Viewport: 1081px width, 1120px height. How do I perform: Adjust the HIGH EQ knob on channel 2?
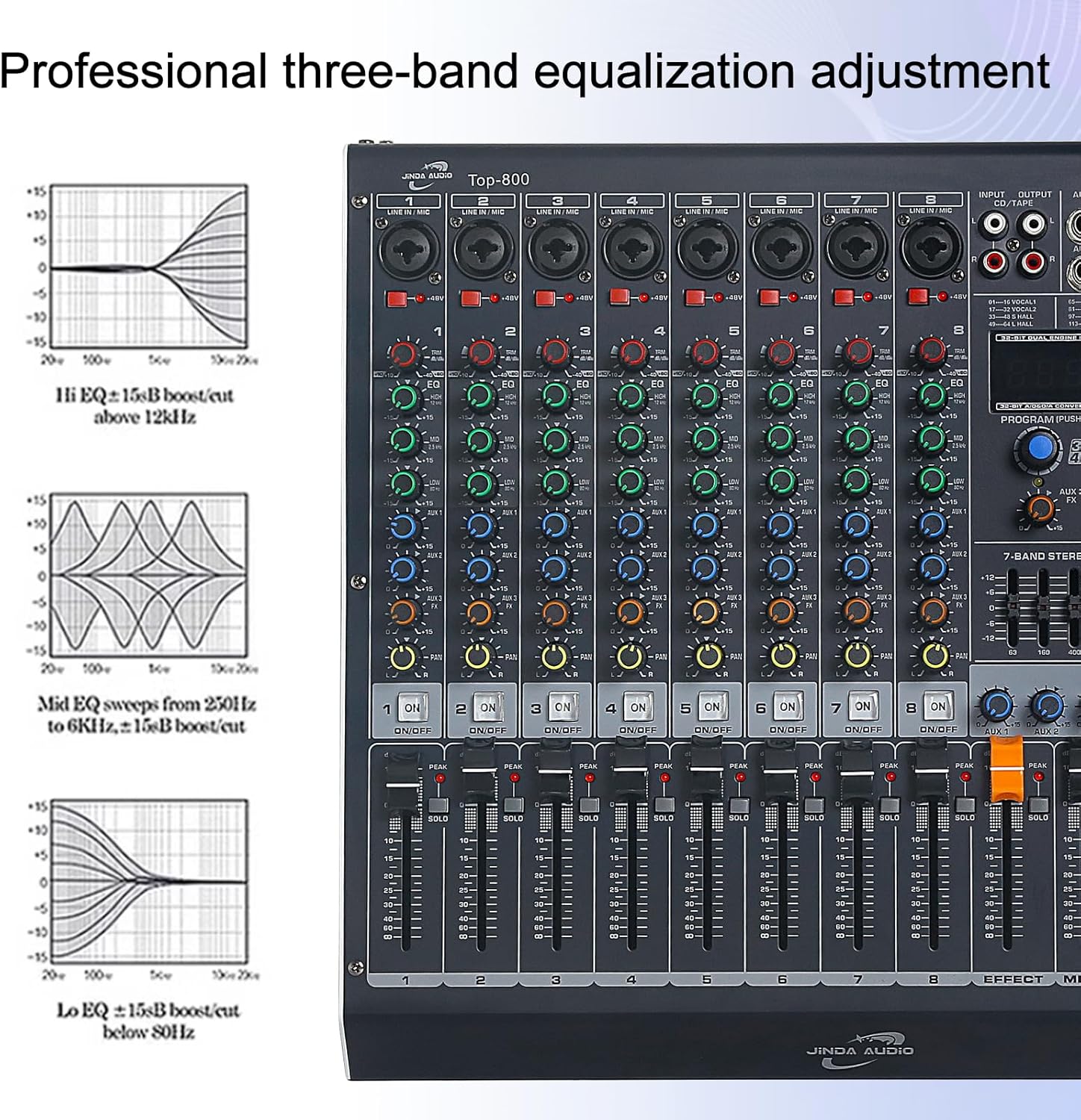480,396
